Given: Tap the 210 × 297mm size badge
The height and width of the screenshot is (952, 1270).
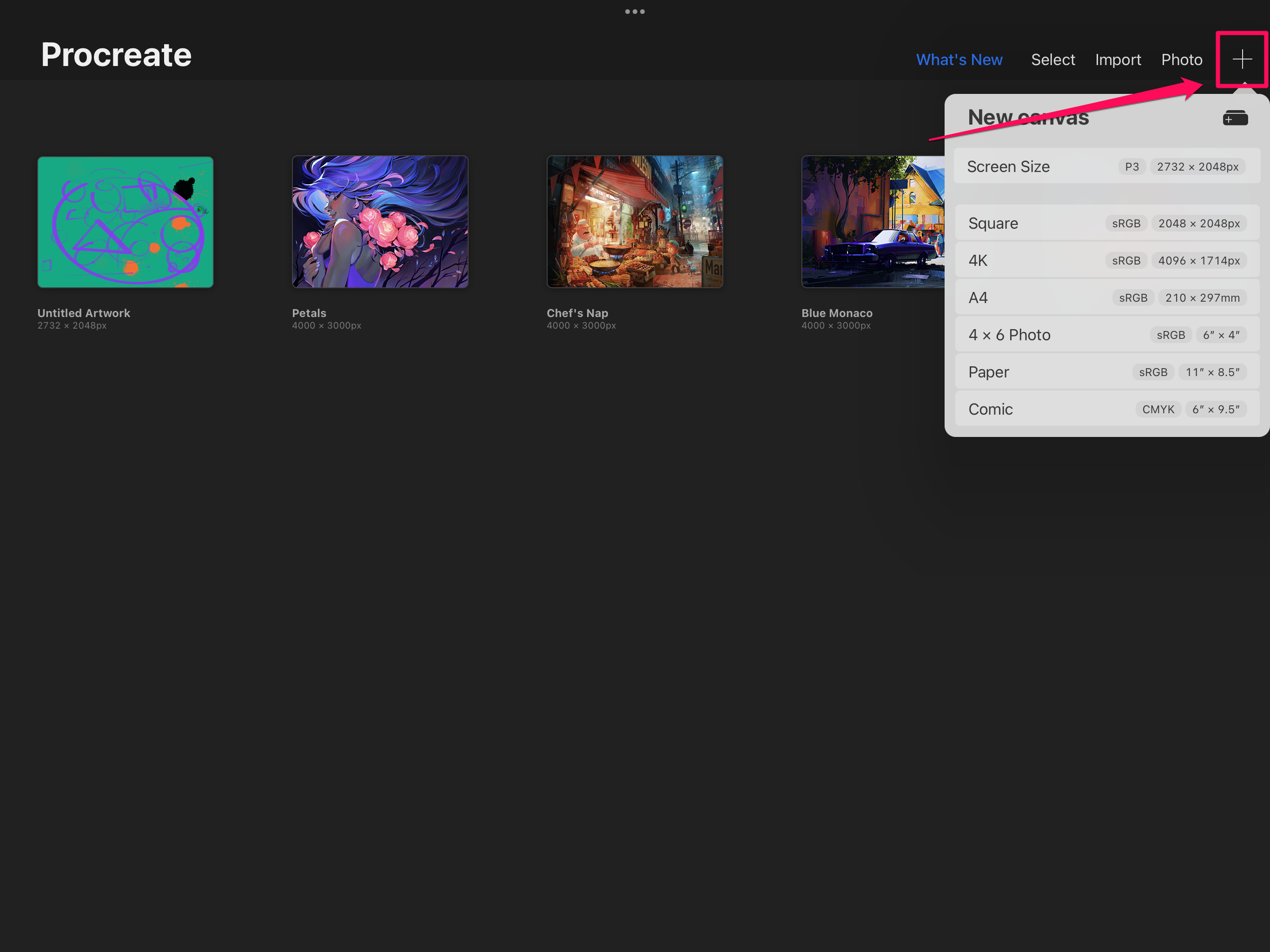Looking at the screenshot, I should click(1202, 297).
